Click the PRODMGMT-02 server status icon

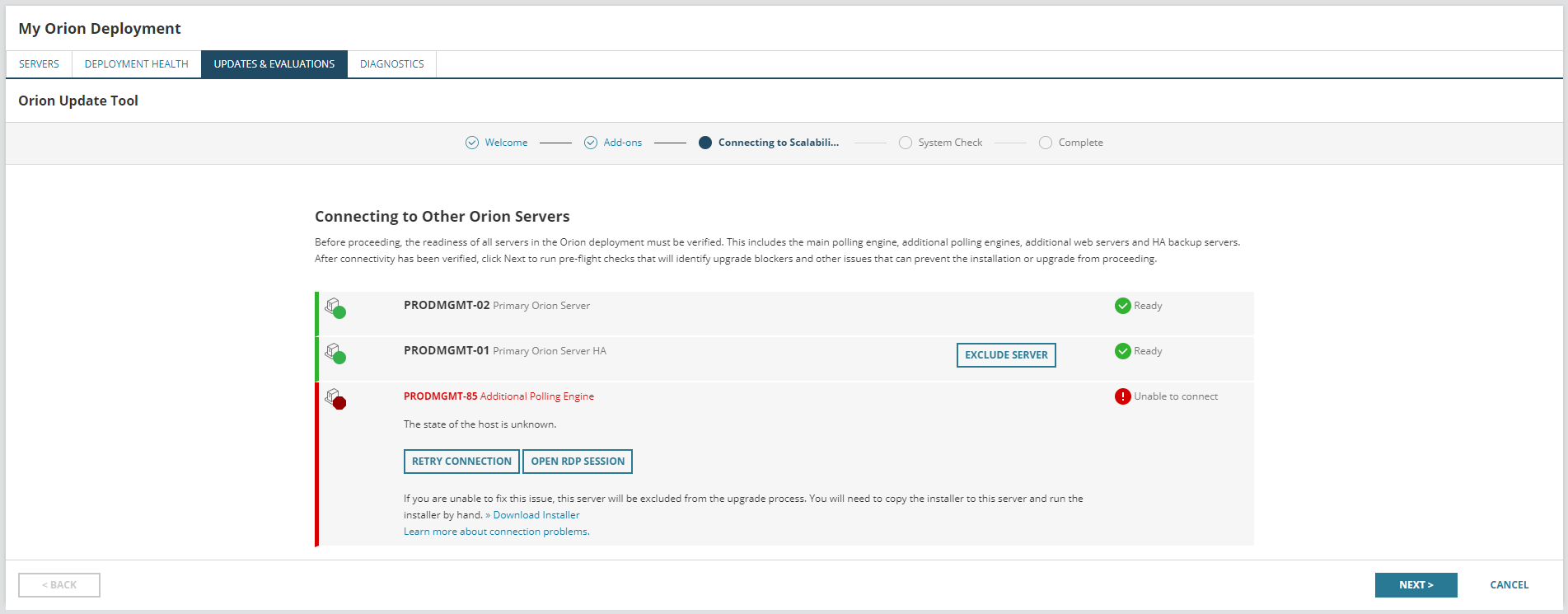(x=335, y=307)
